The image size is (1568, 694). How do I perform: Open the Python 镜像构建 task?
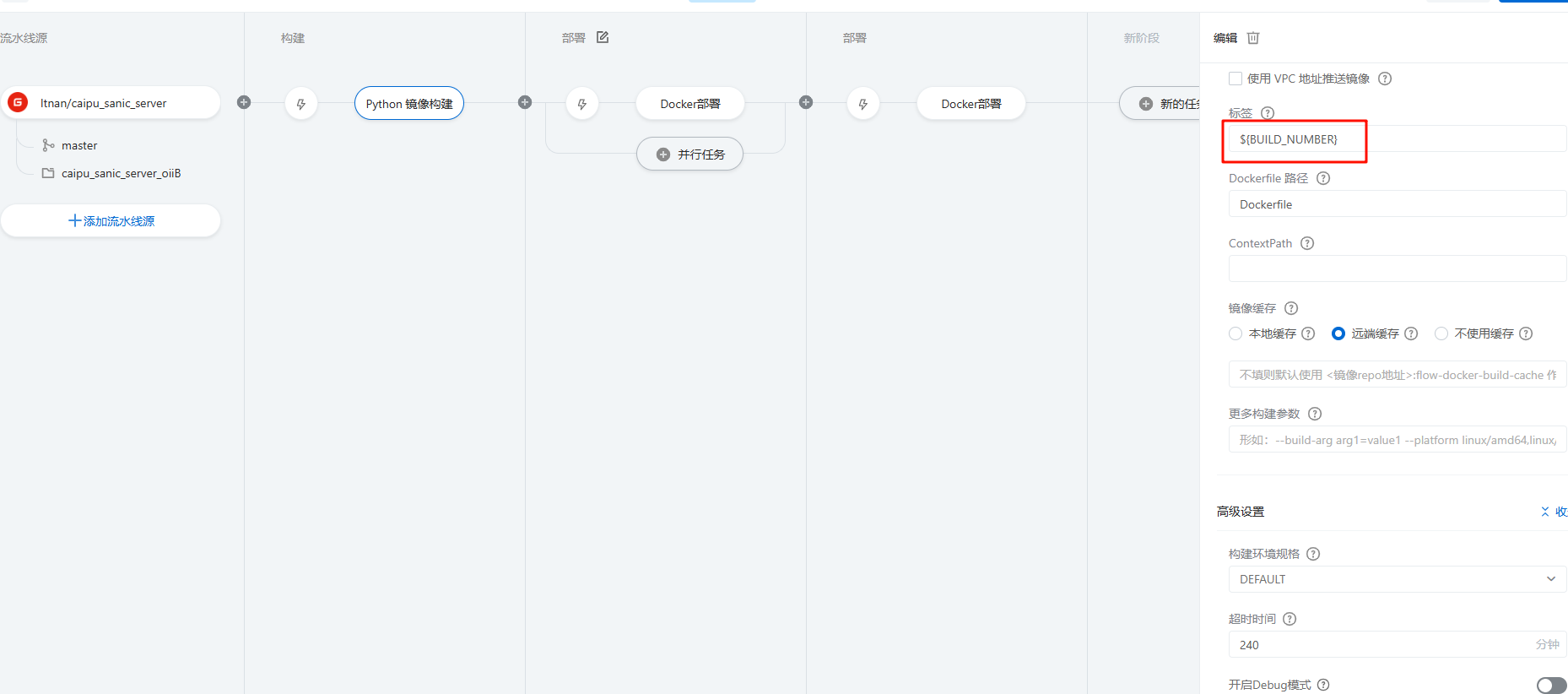[x=409, y=104]
